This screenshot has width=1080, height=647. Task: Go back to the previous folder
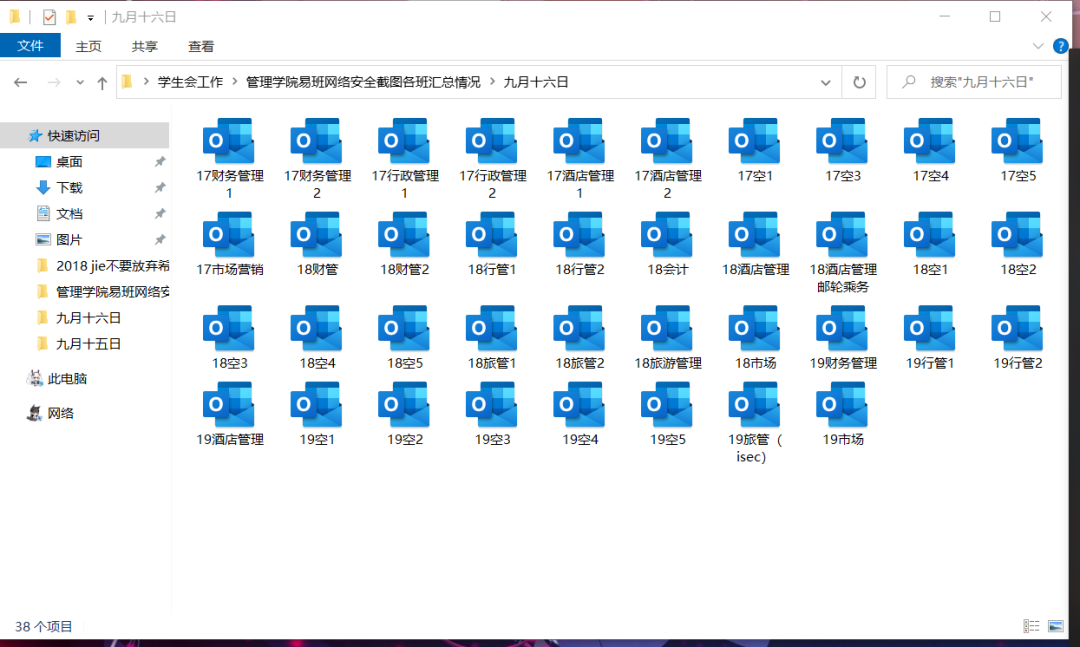click(21, 83)
